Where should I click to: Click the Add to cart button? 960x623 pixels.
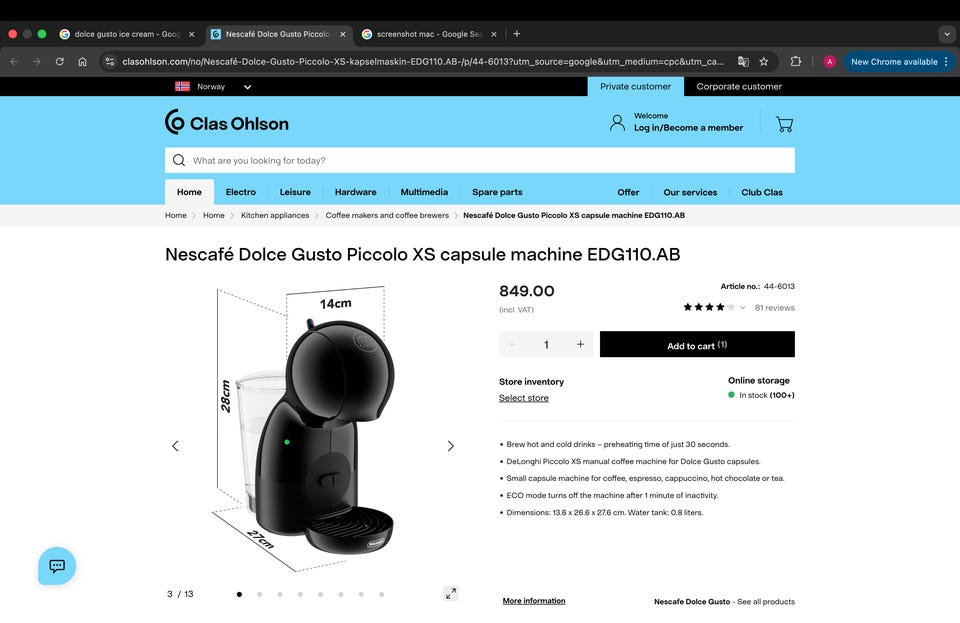pos(697,345)
